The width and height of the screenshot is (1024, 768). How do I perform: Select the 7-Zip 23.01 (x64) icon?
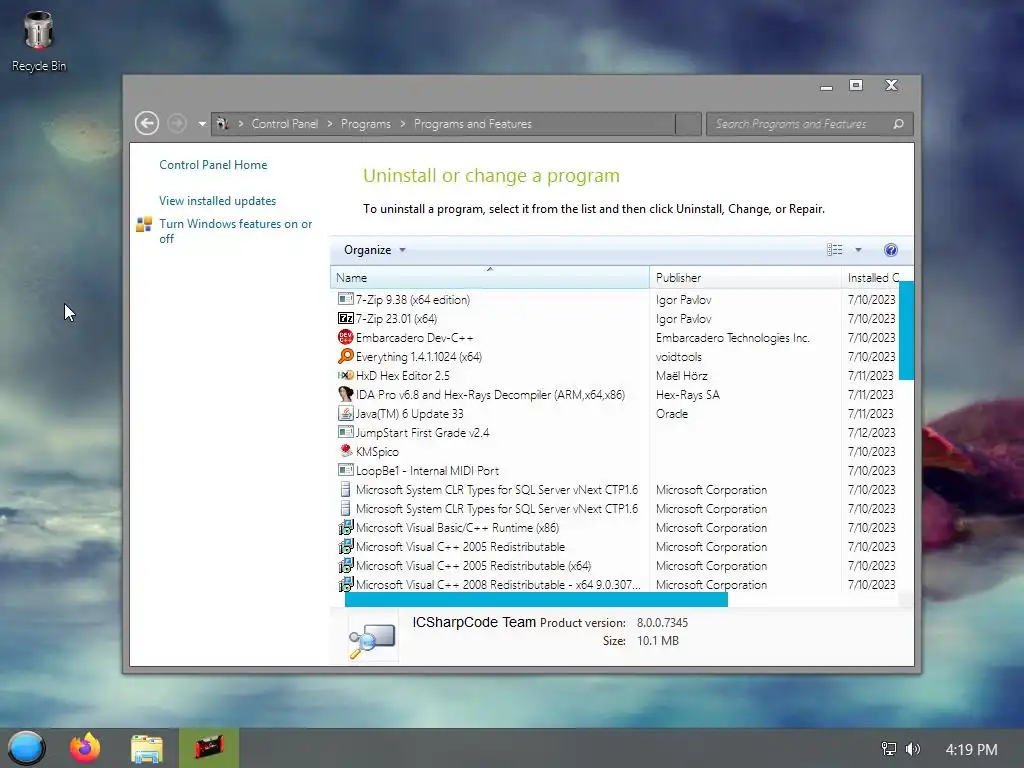[345, 318]
